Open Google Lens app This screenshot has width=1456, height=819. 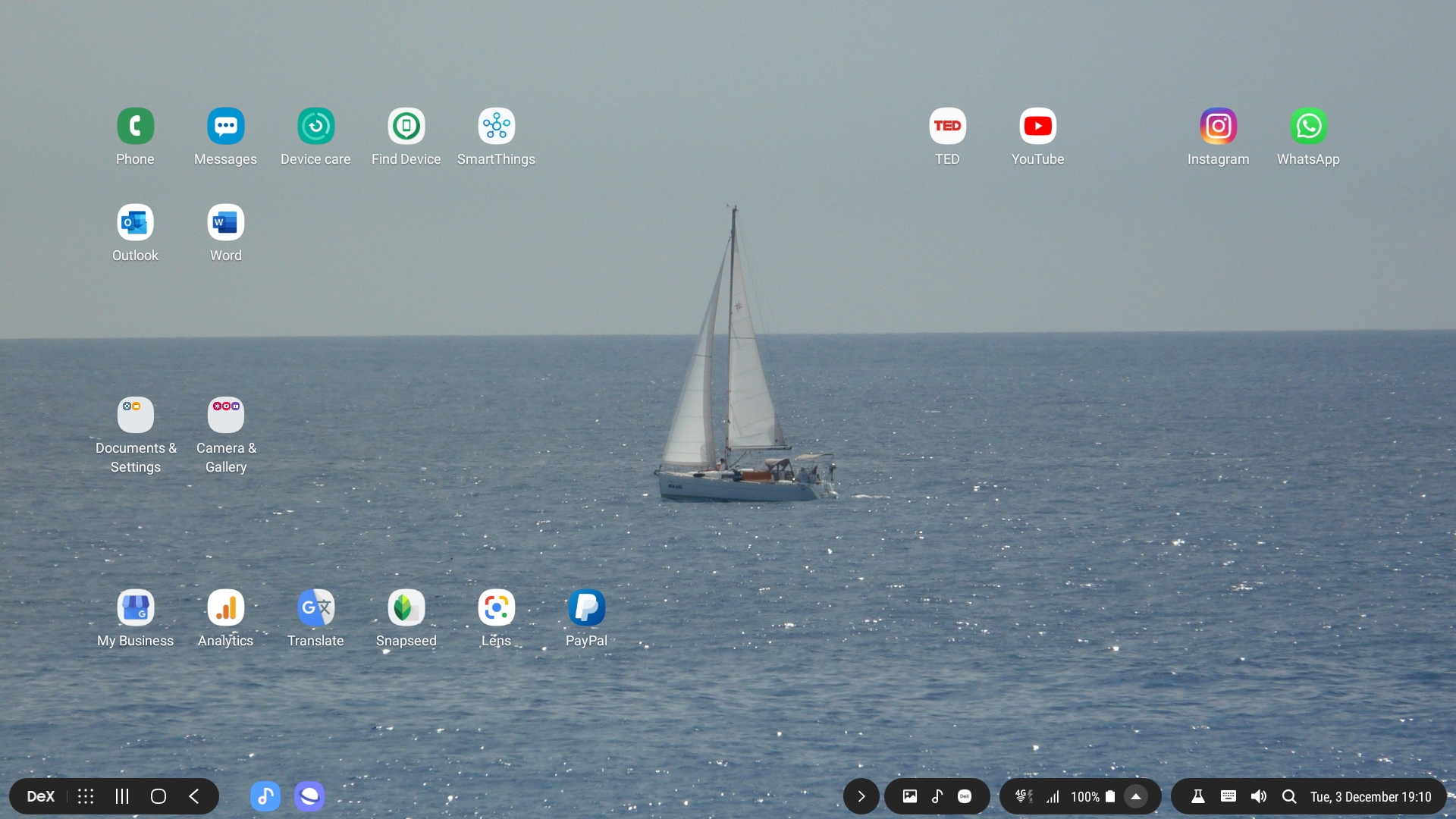pyautogui.click(x=496, y=608)
